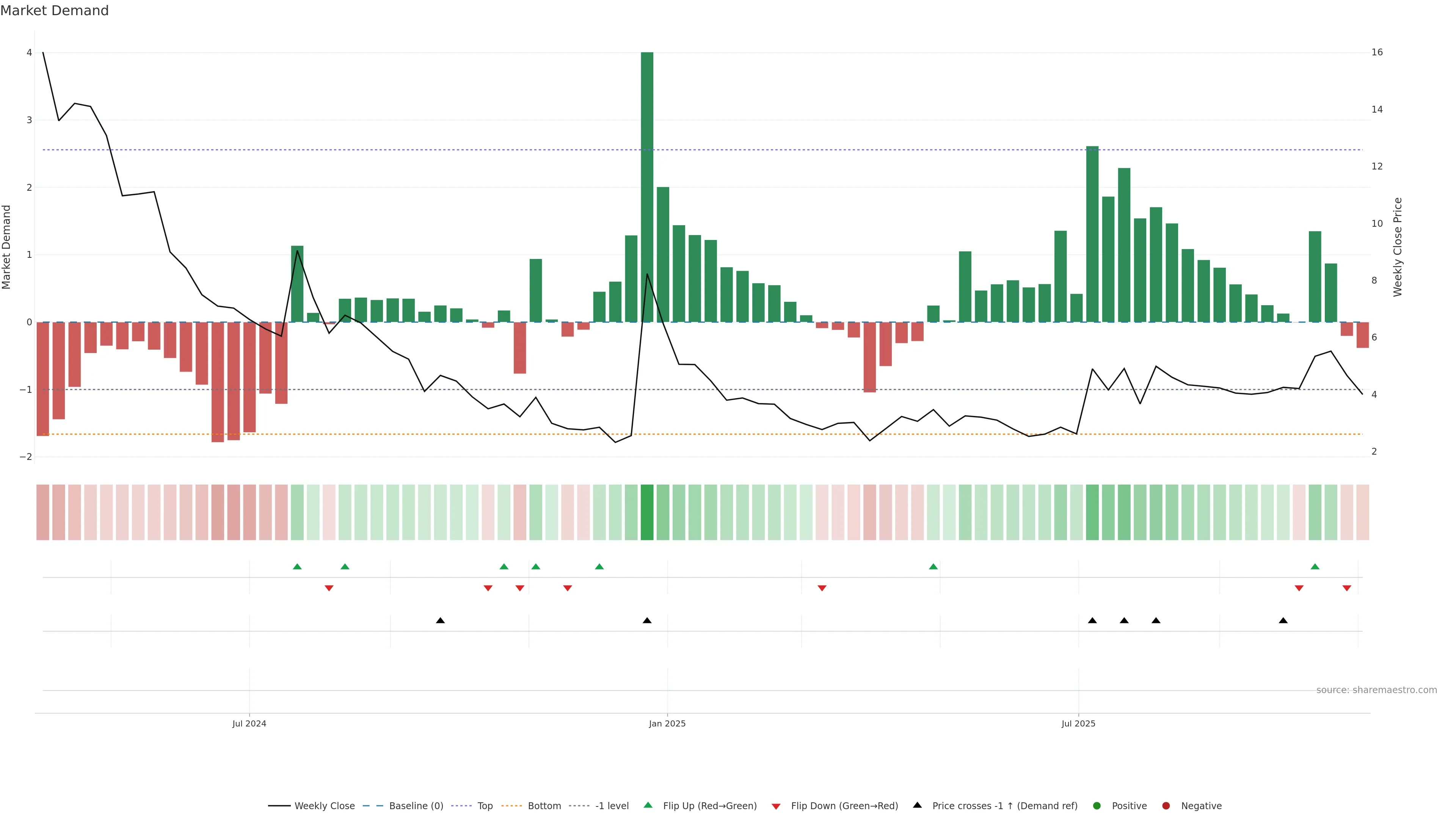Click the first black price-cross triangle marker
Screen dimensions: 1456x819
coord(440,621)
